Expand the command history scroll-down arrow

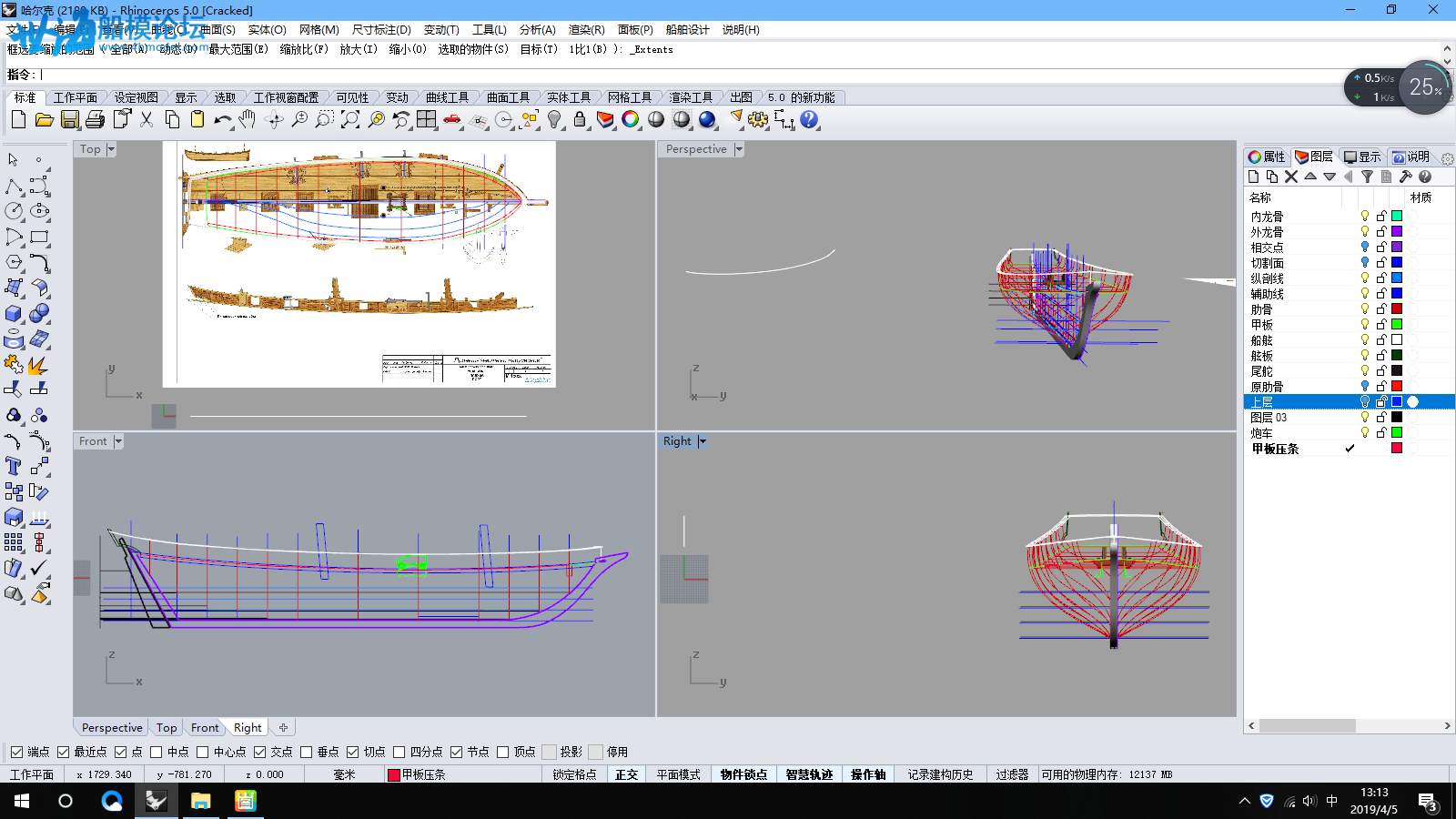tap(1447, 62)
